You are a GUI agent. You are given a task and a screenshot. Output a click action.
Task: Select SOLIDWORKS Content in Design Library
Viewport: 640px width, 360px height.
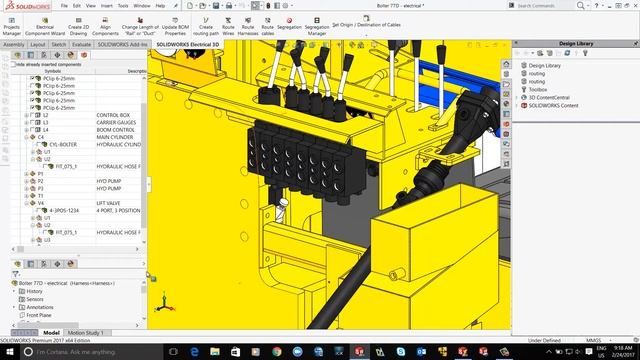553,105
